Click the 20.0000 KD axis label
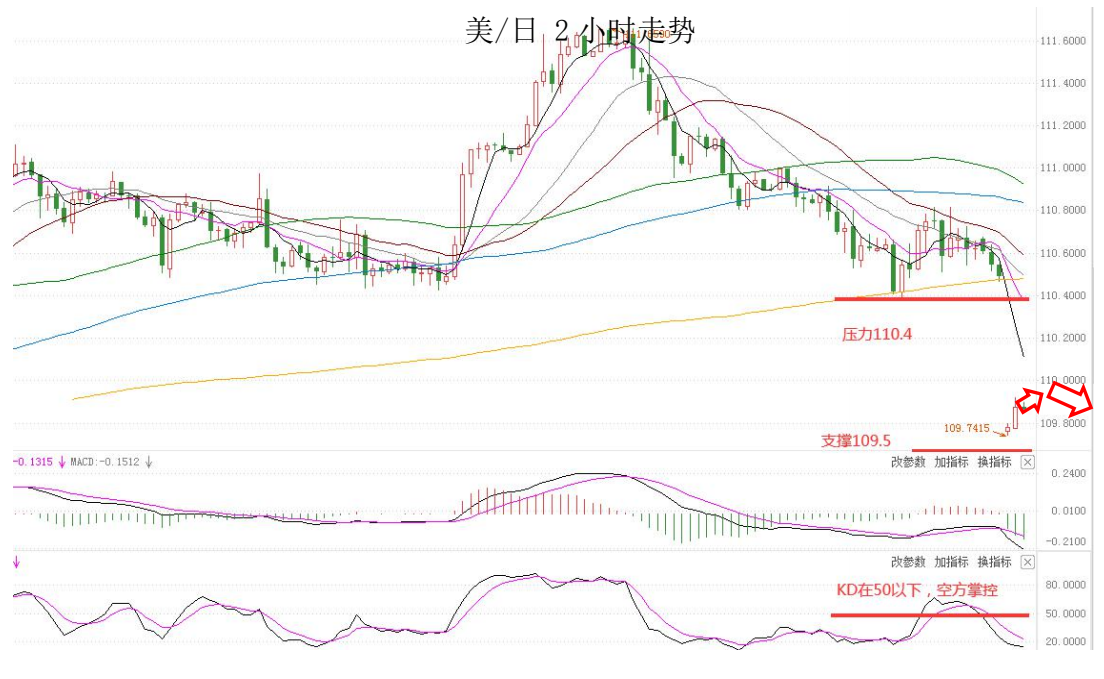 coord(1065,641)
